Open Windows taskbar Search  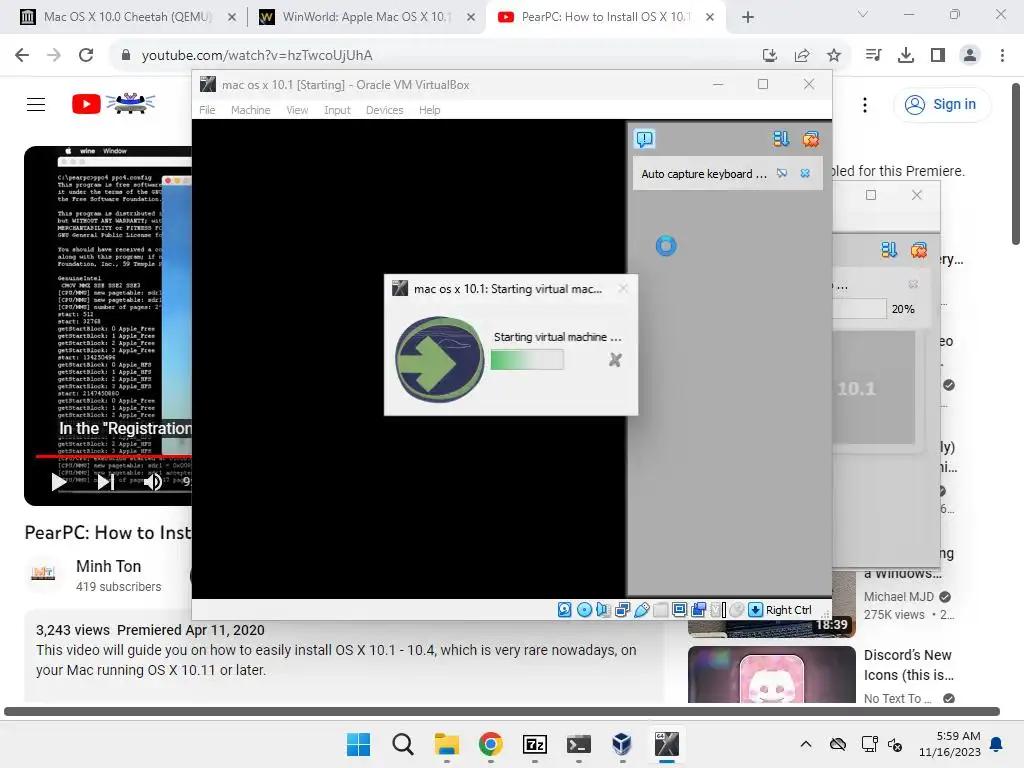402,744
